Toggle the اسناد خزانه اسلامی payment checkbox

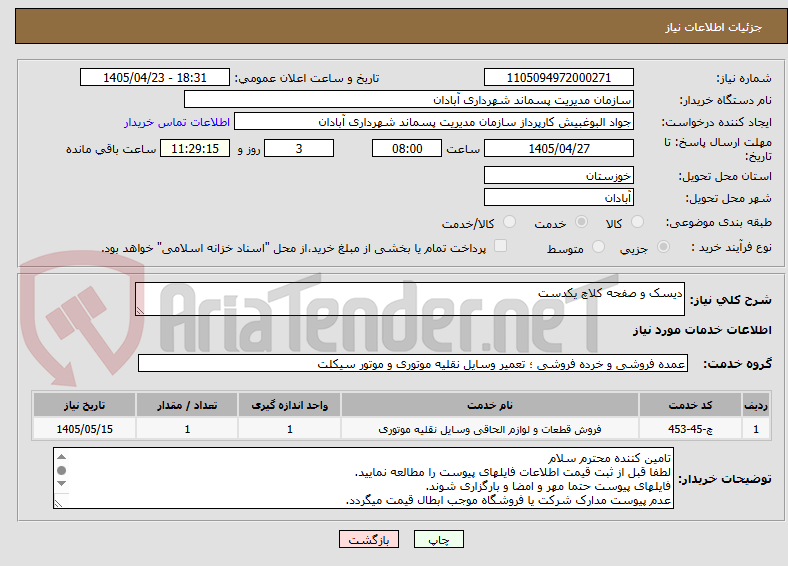point(500,246)
